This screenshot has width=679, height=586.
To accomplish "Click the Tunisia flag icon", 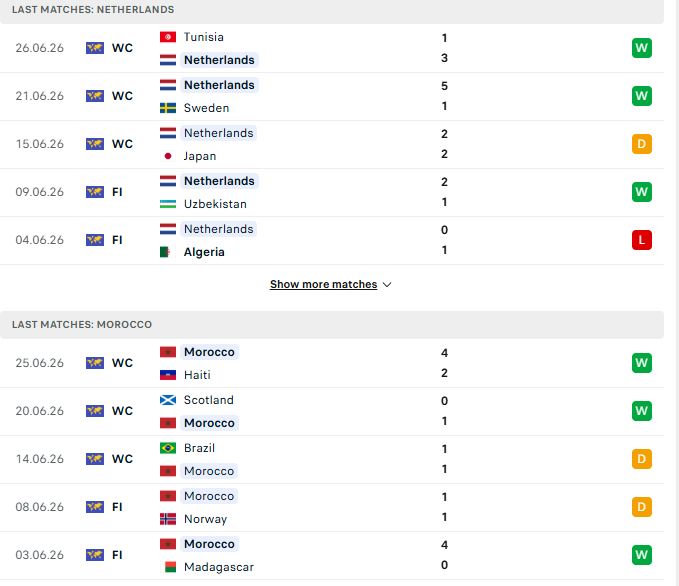I will click(x=168, y=37).
